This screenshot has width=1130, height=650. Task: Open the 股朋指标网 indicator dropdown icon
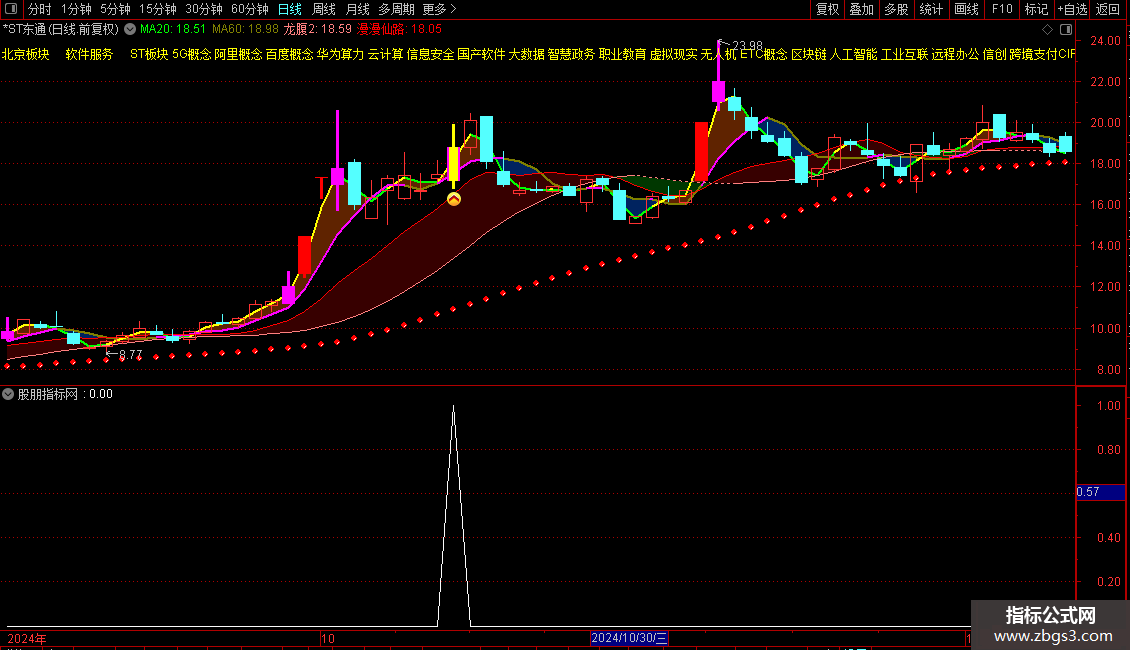[x=8, y=394]
